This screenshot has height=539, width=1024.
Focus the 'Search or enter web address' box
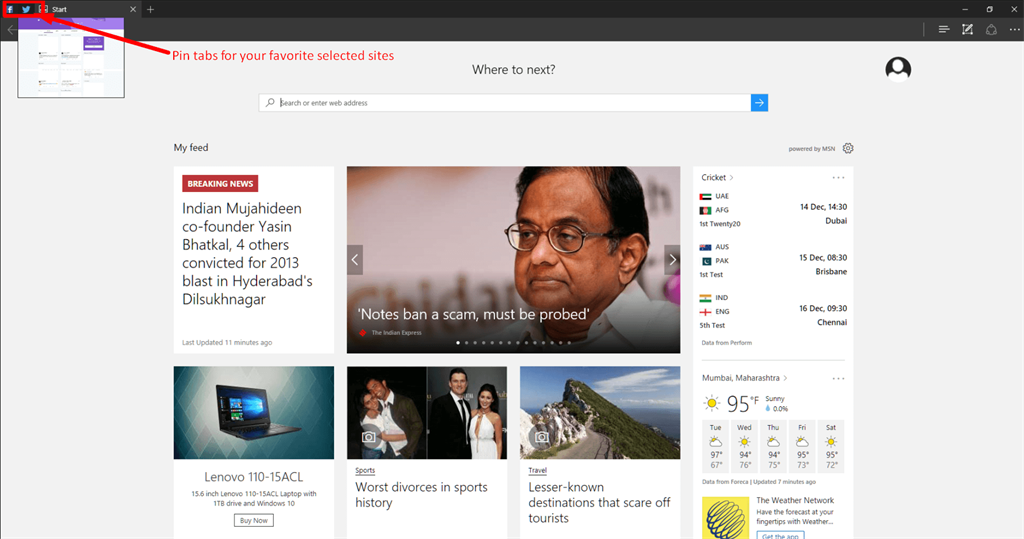(505, 103)
